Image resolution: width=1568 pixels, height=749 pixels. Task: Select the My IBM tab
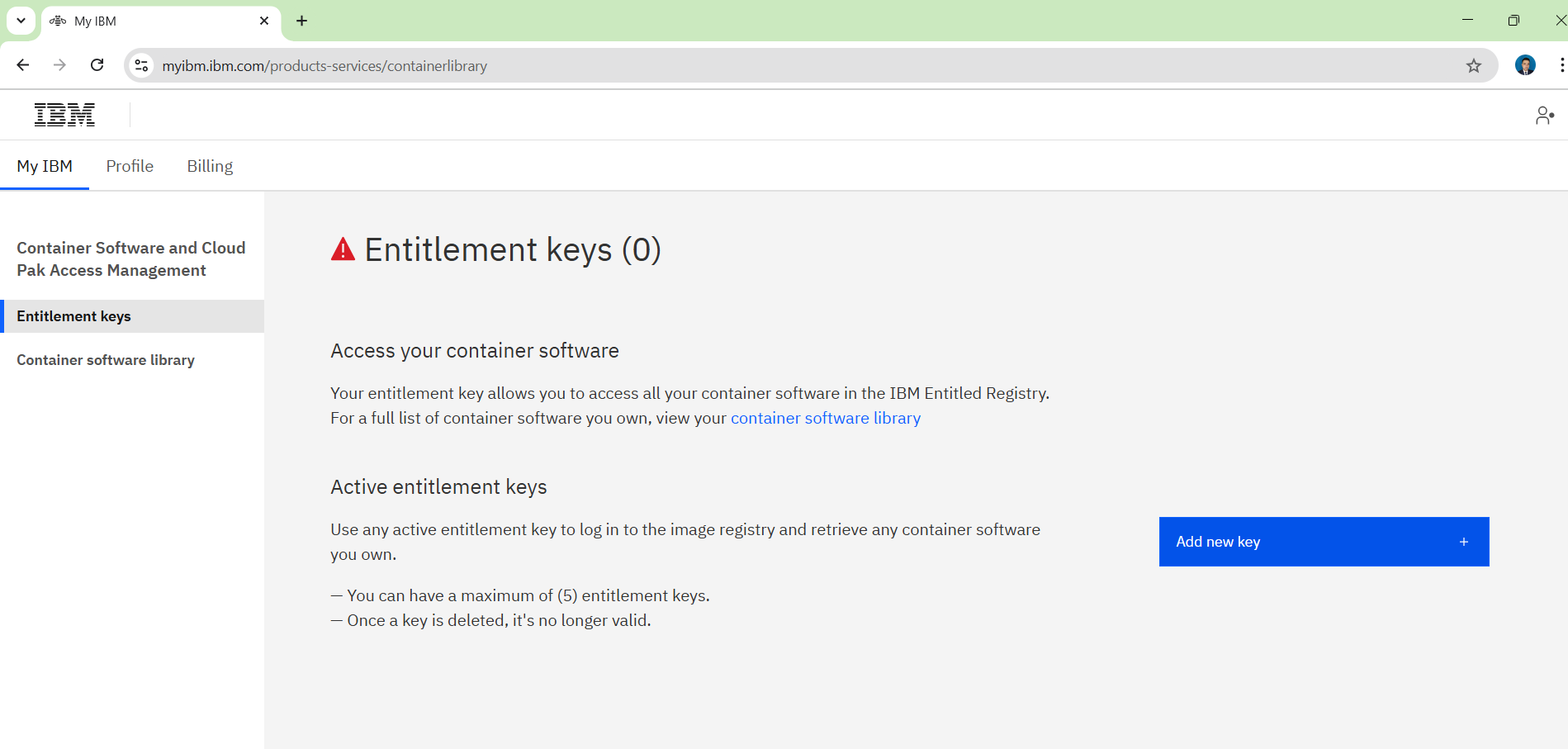click(x=45, y=166)
